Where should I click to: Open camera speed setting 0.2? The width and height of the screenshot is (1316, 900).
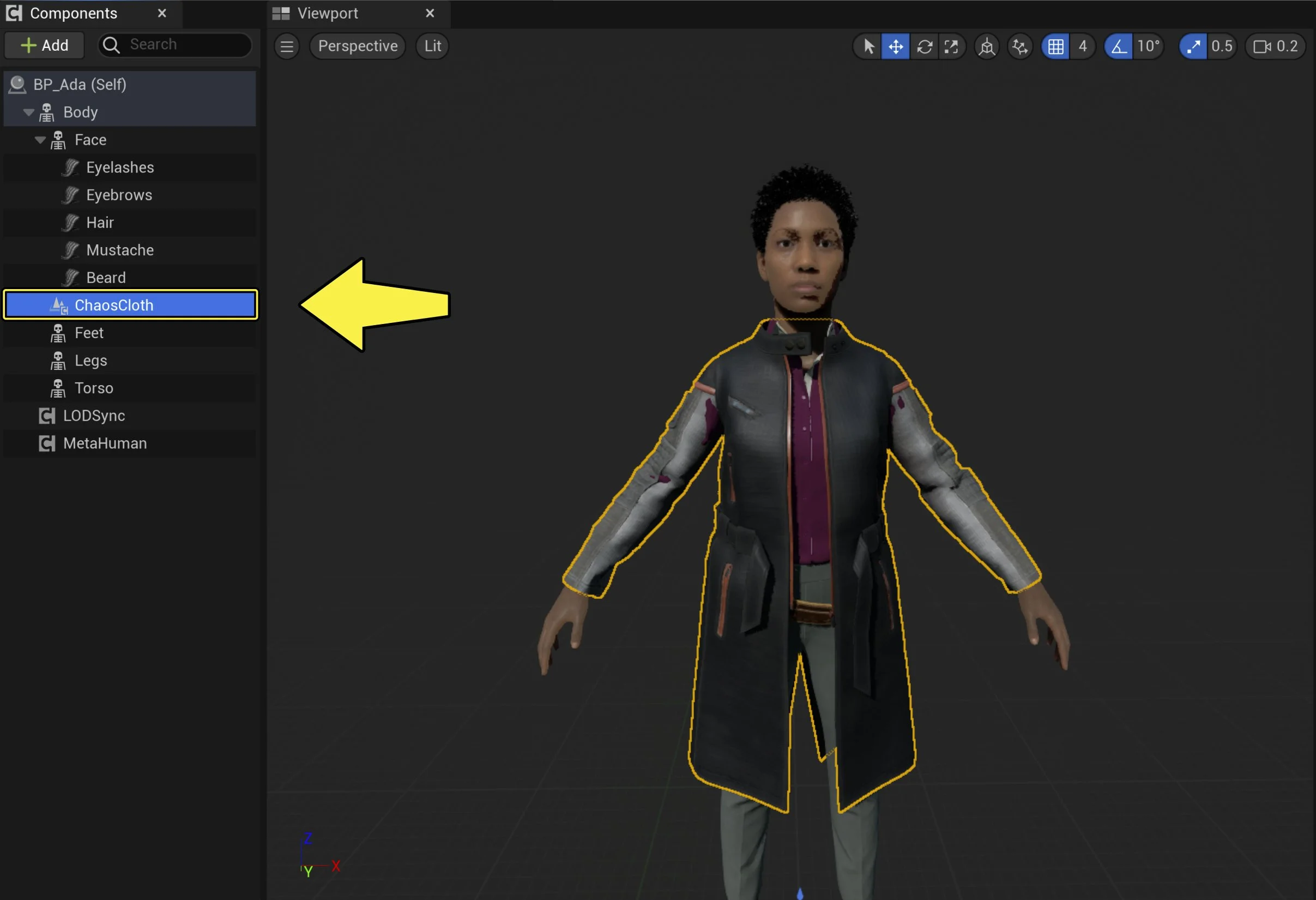click(1275, 46)
